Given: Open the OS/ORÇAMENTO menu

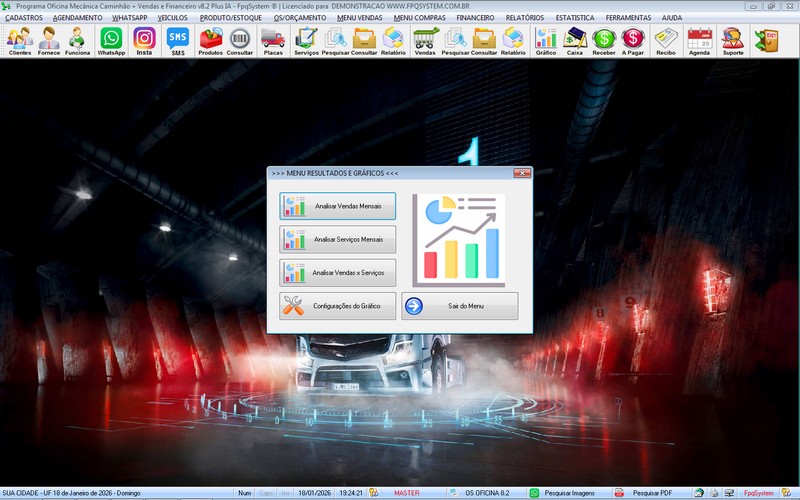Looking at the screenshot, I should point(300,17).
